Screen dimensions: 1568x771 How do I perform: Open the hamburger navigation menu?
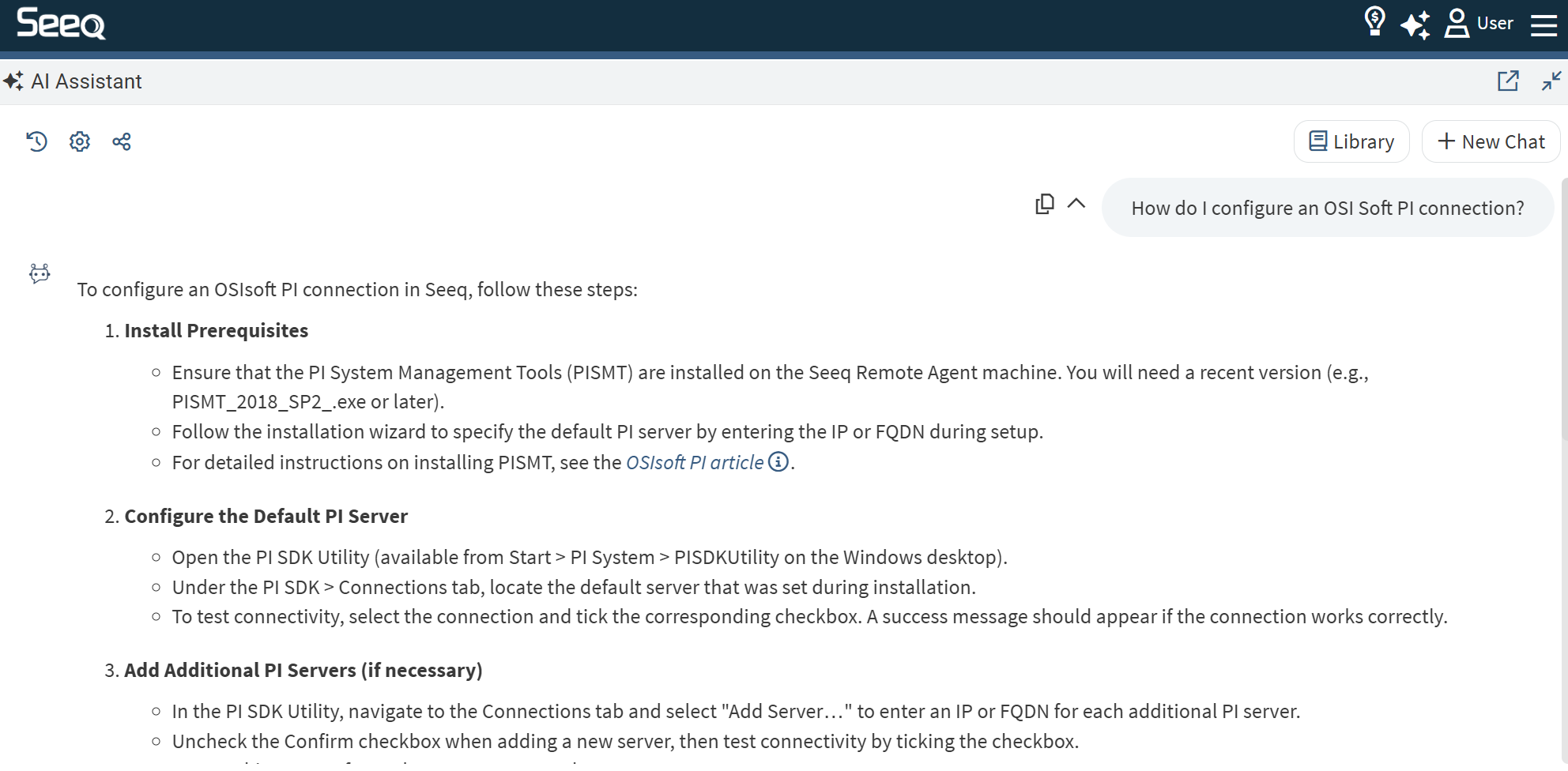coord(1542,24)
